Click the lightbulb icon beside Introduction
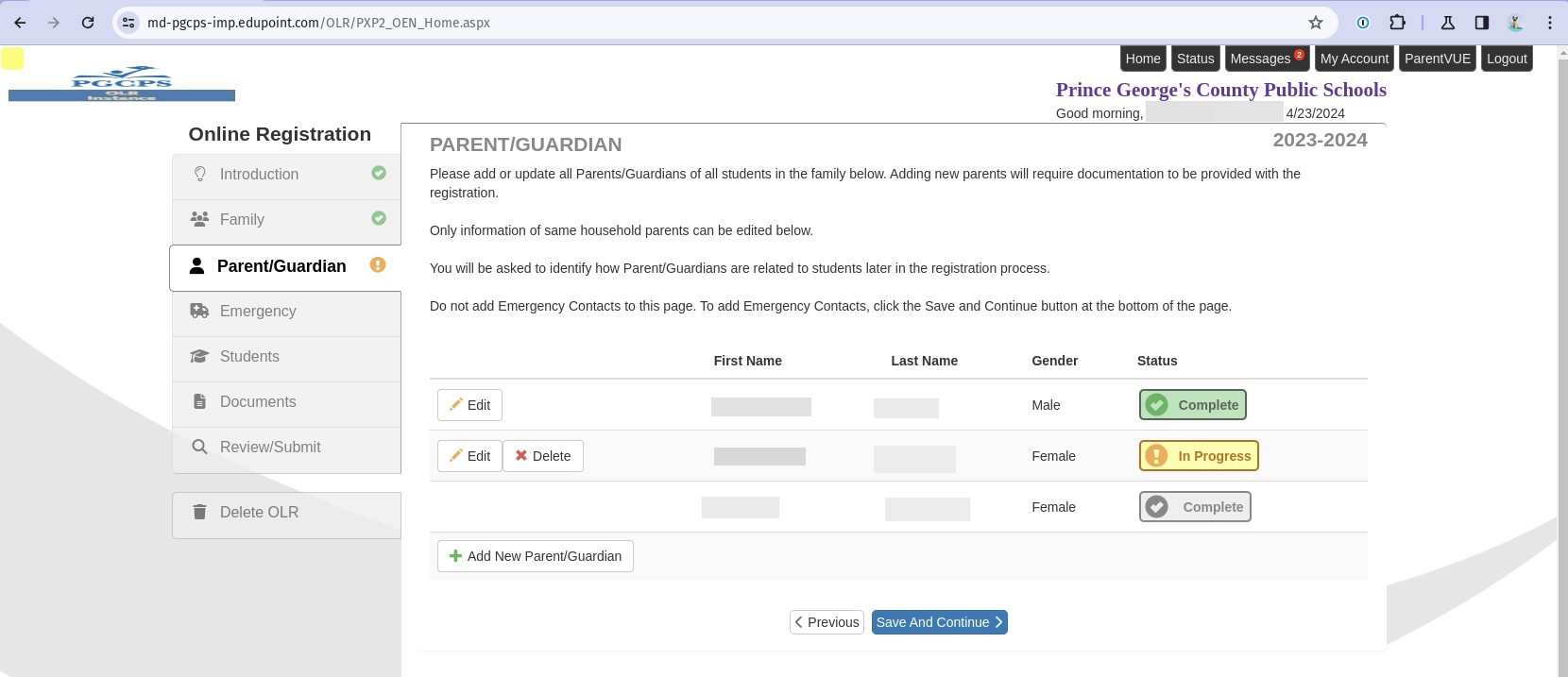 coord(199,174)
